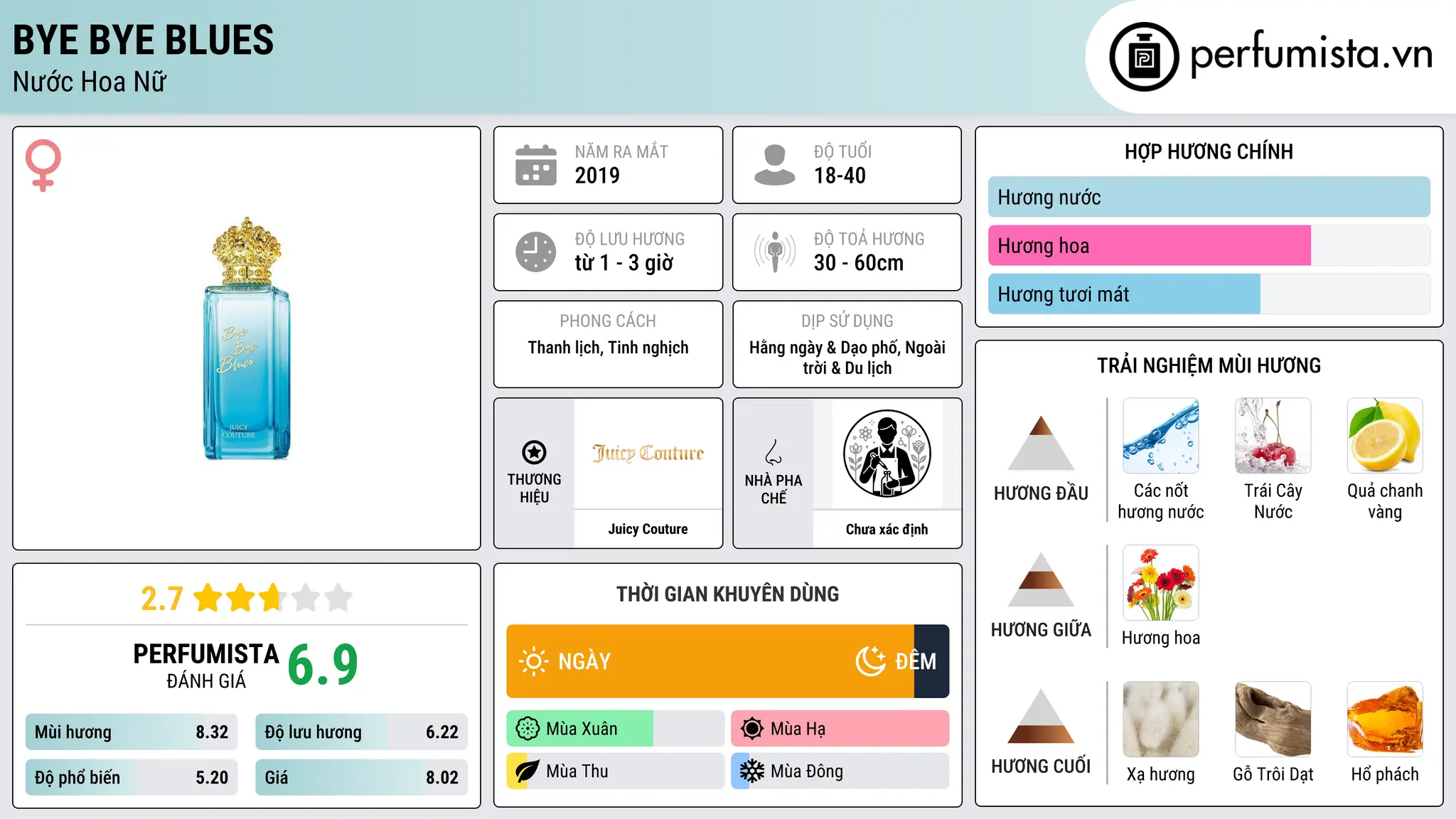Click the Hương Đầu pyramid icon
1456x819 pixels.
pos(1041,443)
